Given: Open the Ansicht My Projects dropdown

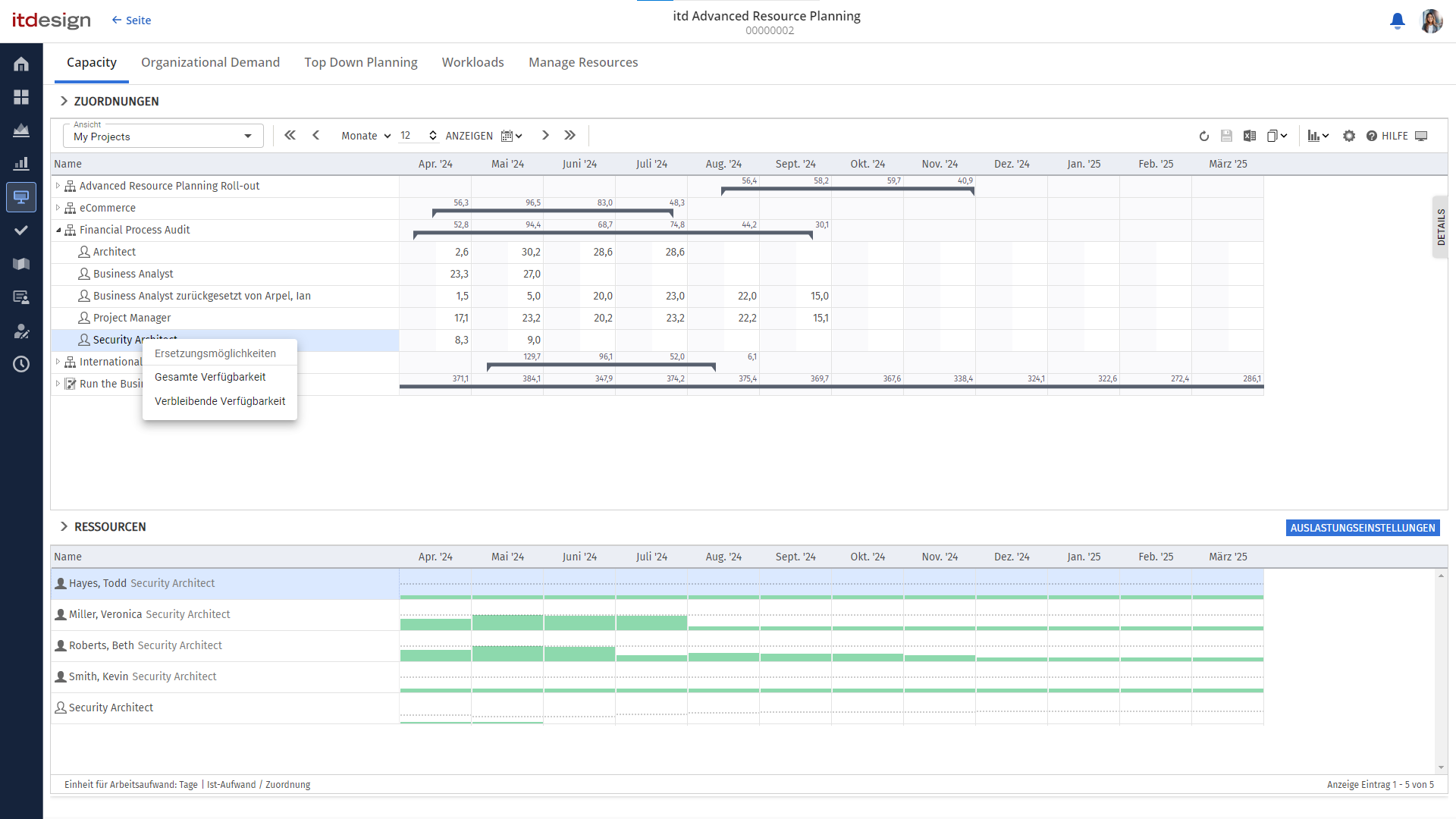Looking at the screenshot, I should [x=163, y=136].
